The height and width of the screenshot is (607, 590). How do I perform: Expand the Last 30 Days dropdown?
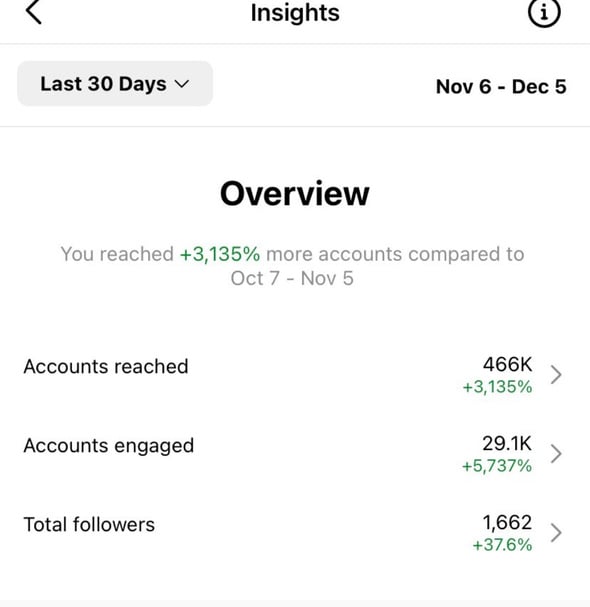(115, 84)
